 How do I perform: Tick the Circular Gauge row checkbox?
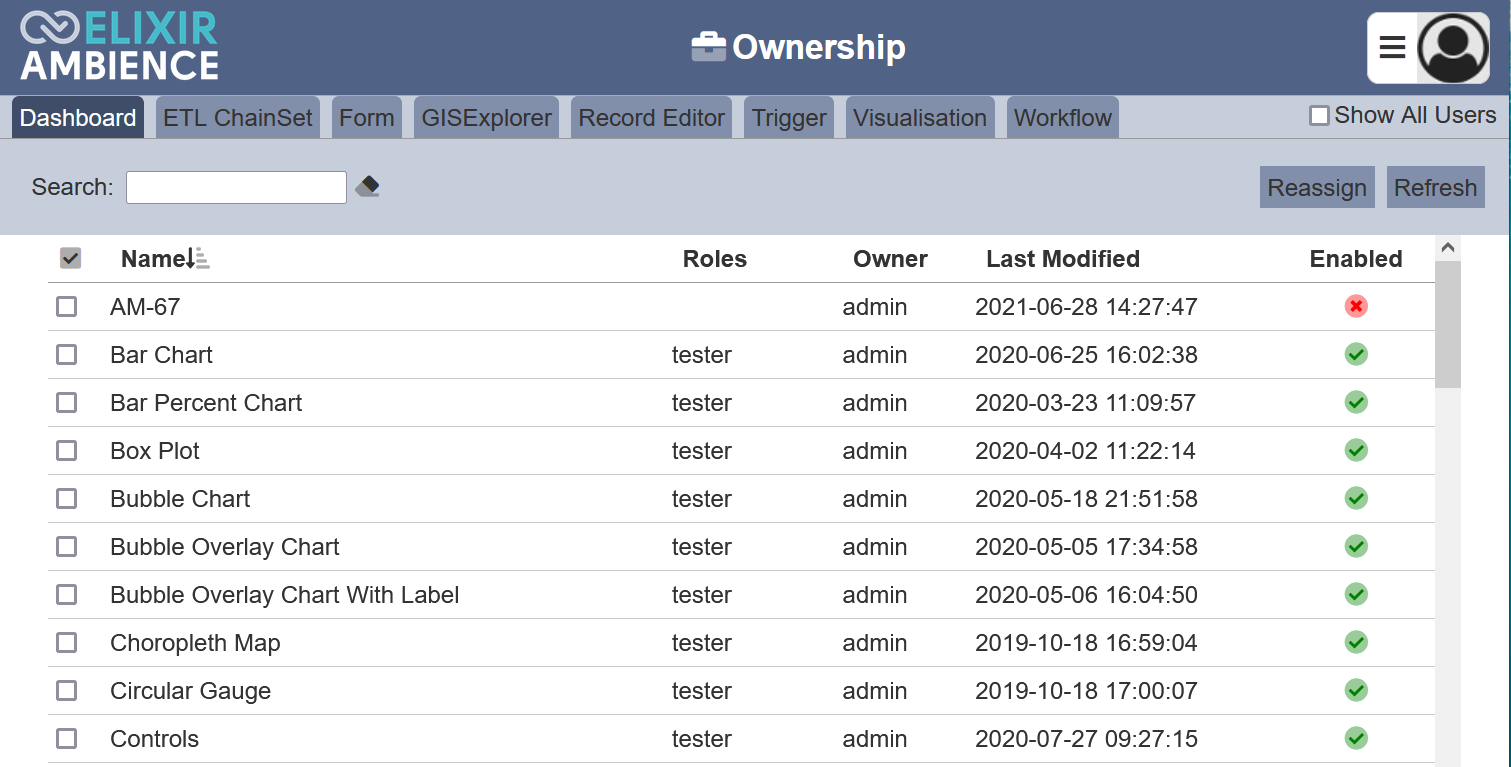[x=66, y=690]
